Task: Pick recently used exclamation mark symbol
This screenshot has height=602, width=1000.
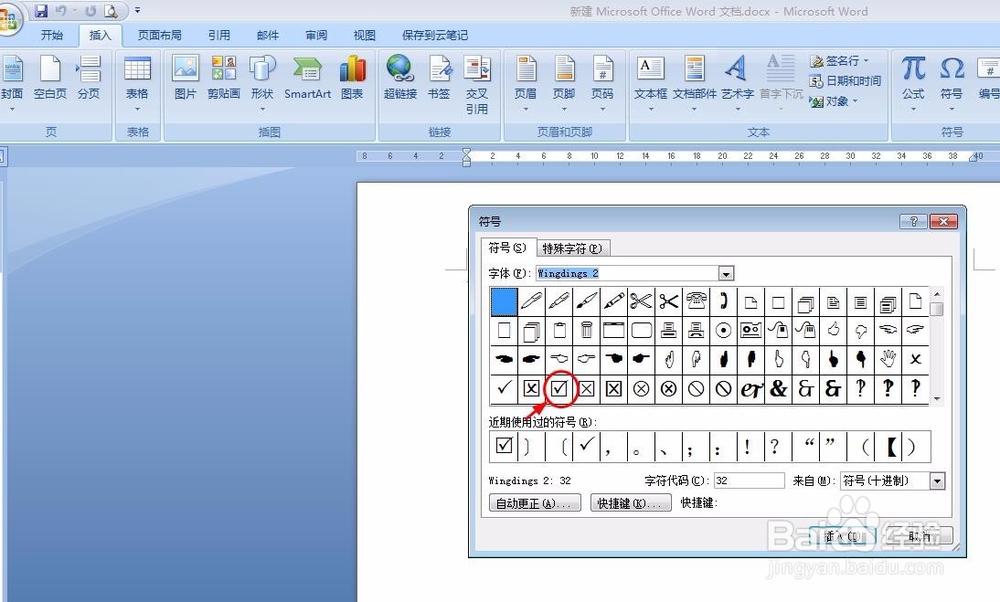Action: (747, 446)
